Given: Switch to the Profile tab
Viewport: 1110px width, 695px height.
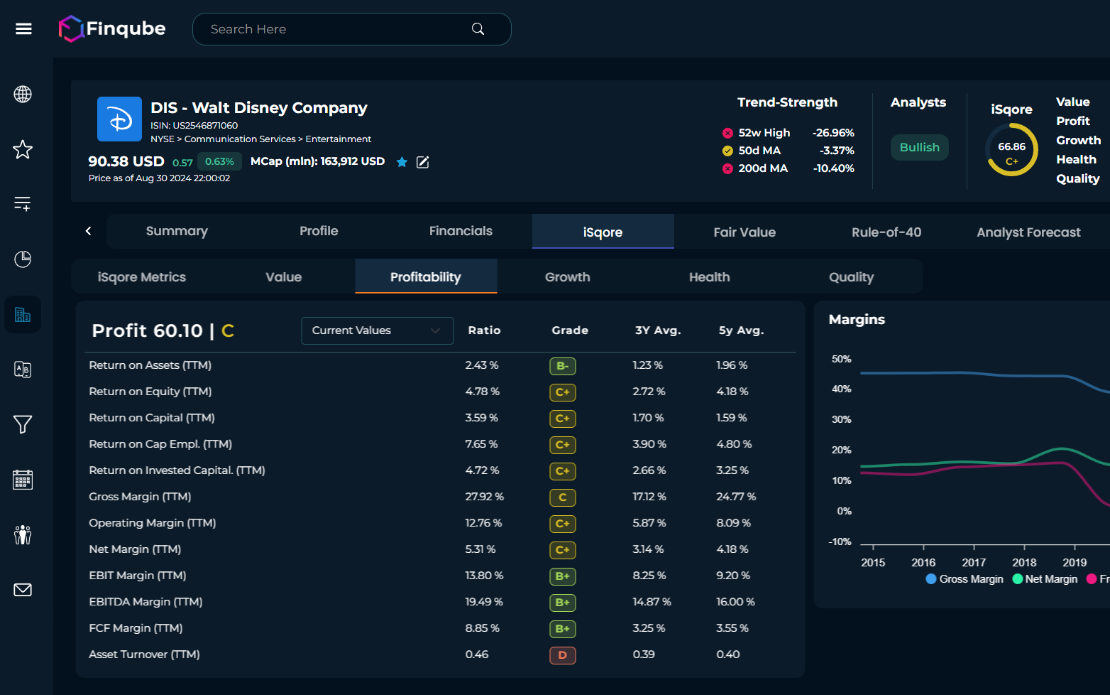Looking at the screenshot, I should (319, 231).
